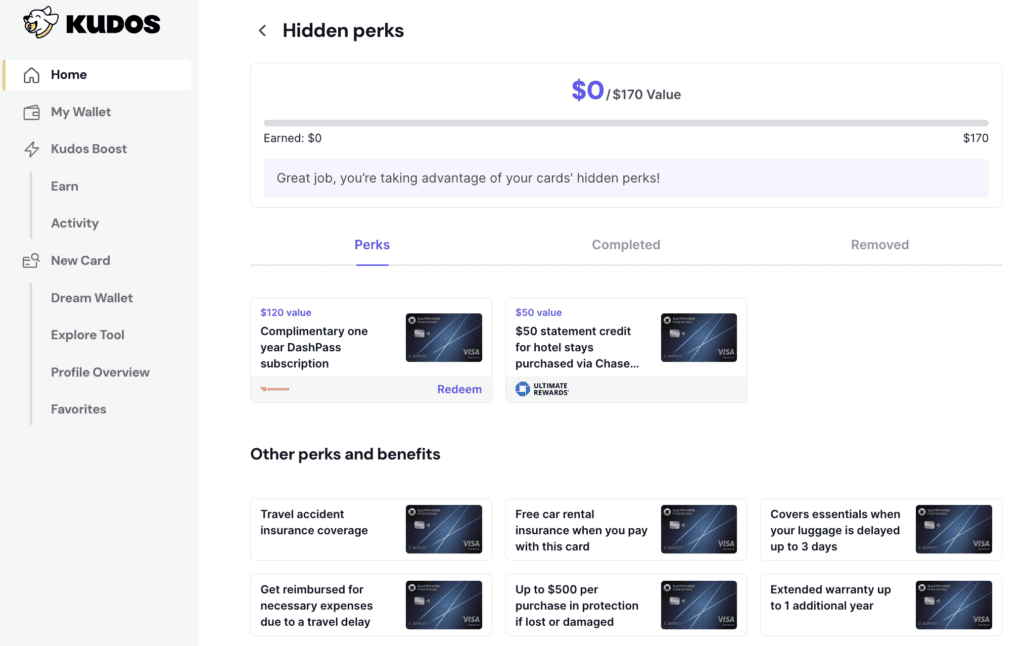Select the Perks tab
Screen dimensions: 1024x646
[x=371, y=244]
